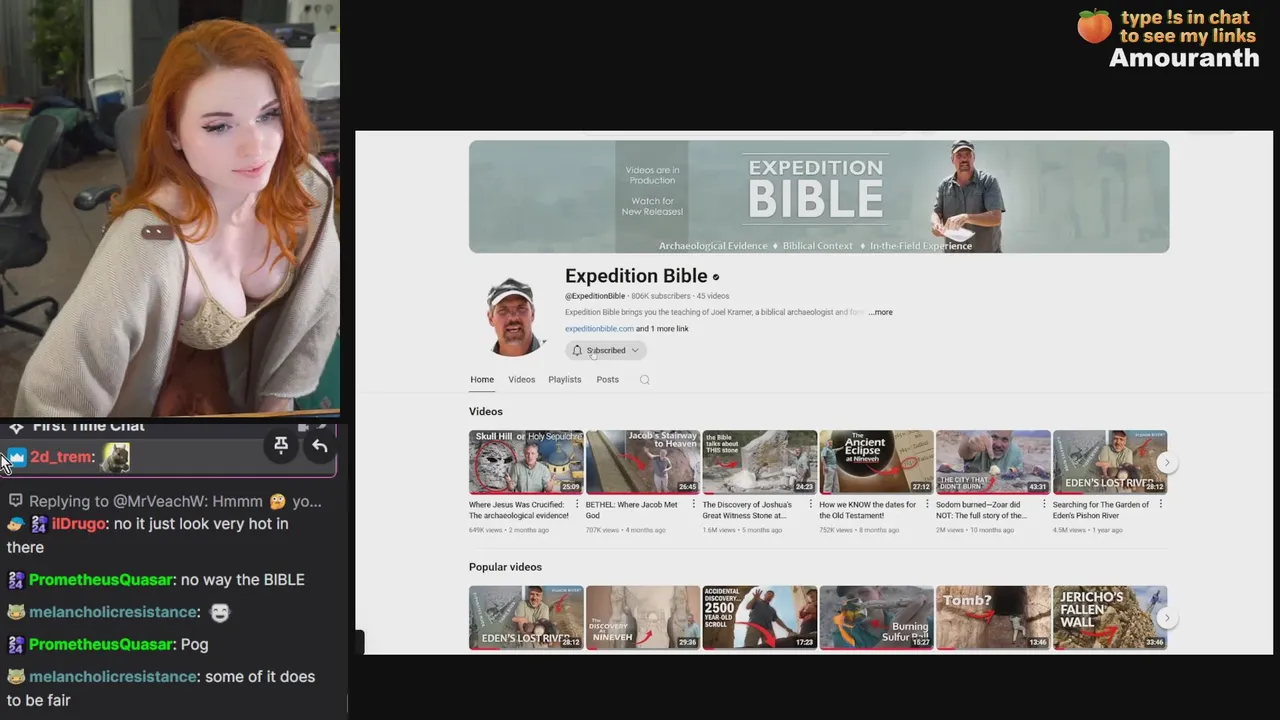Click melancholicresistance on 'some of it does' message
Screen dimensions: 1280x720
point(113,677)
